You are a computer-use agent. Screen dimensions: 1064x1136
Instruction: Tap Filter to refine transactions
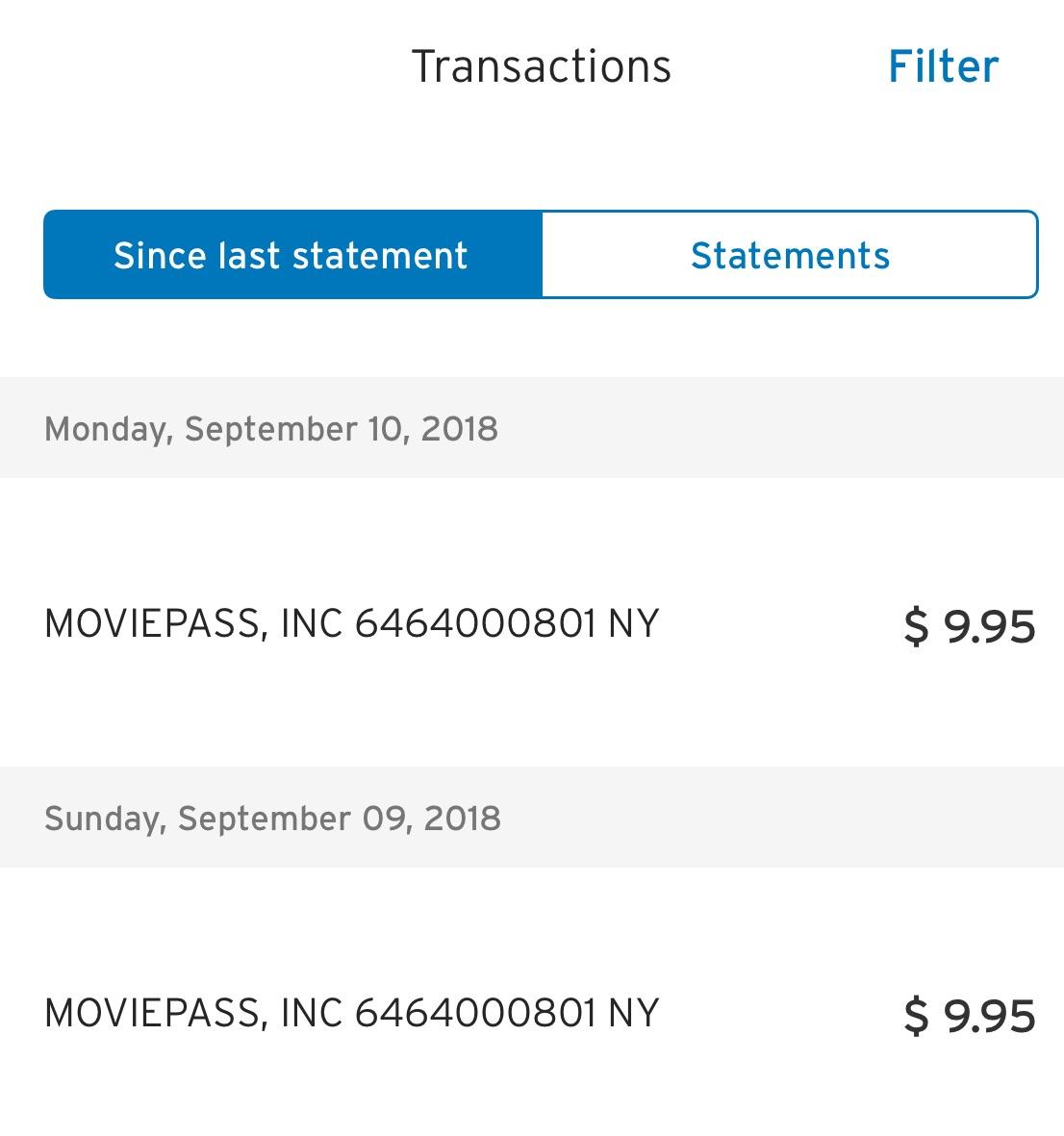pos(943,65)
